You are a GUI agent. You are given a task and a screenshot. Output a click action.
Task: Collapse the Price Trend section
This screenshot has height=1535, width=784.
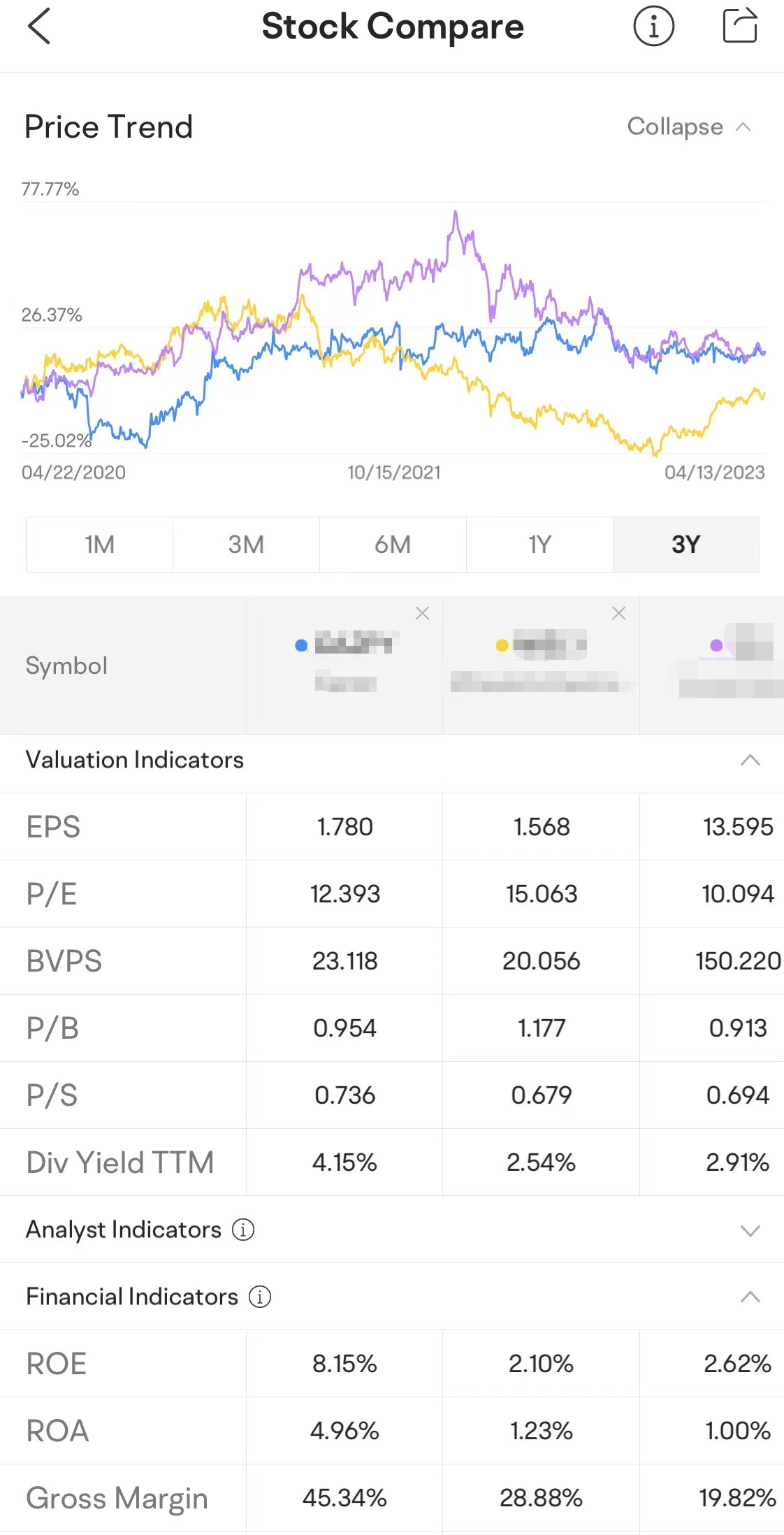point(688,127)
